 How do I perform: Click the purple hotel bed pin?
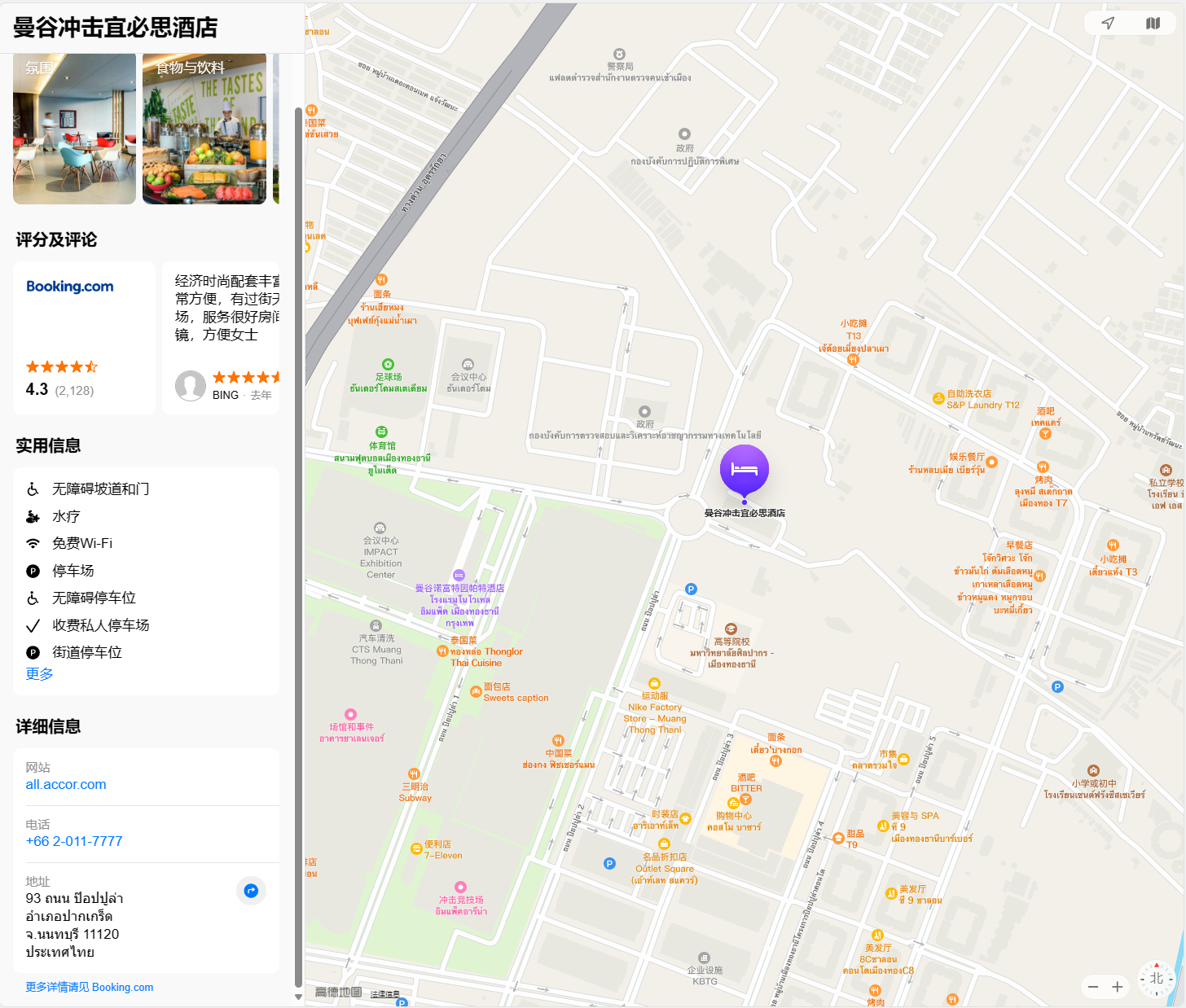coord(745,471)
